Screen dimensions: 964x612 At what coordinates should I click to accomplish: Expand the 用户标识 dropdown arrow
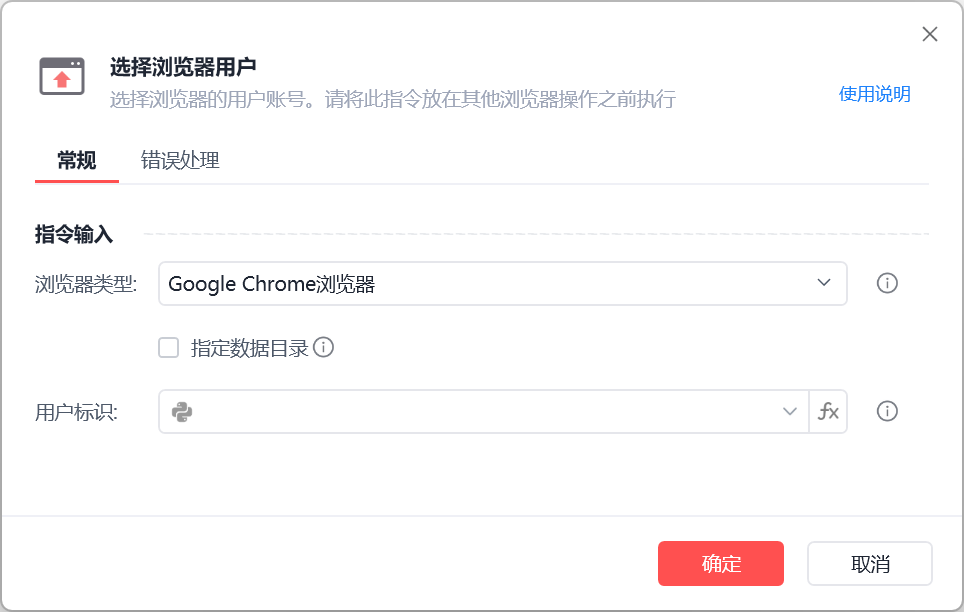(x=788, y=411)
